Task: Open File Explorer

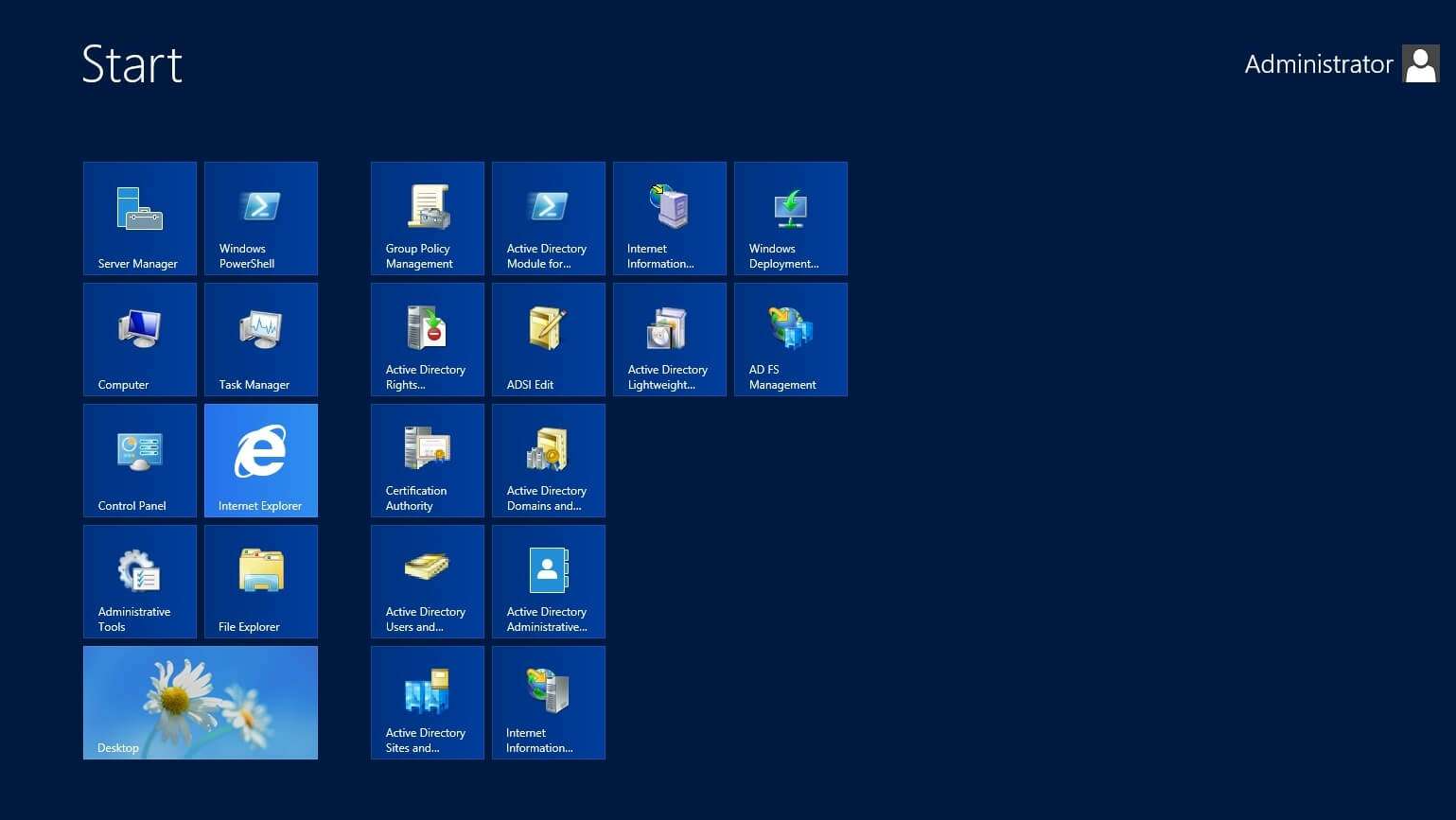Action: coord(261,582)
